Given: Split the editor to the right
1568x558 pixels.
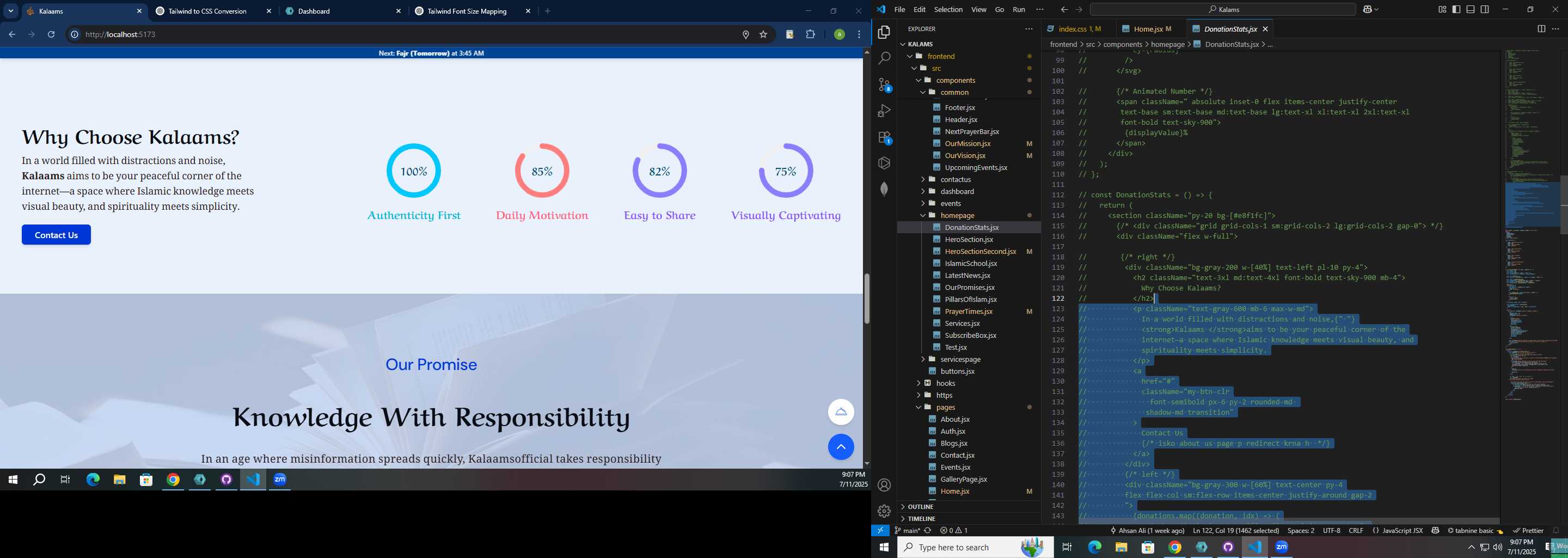Looking at the screenshot, I should click(1541, 29).
